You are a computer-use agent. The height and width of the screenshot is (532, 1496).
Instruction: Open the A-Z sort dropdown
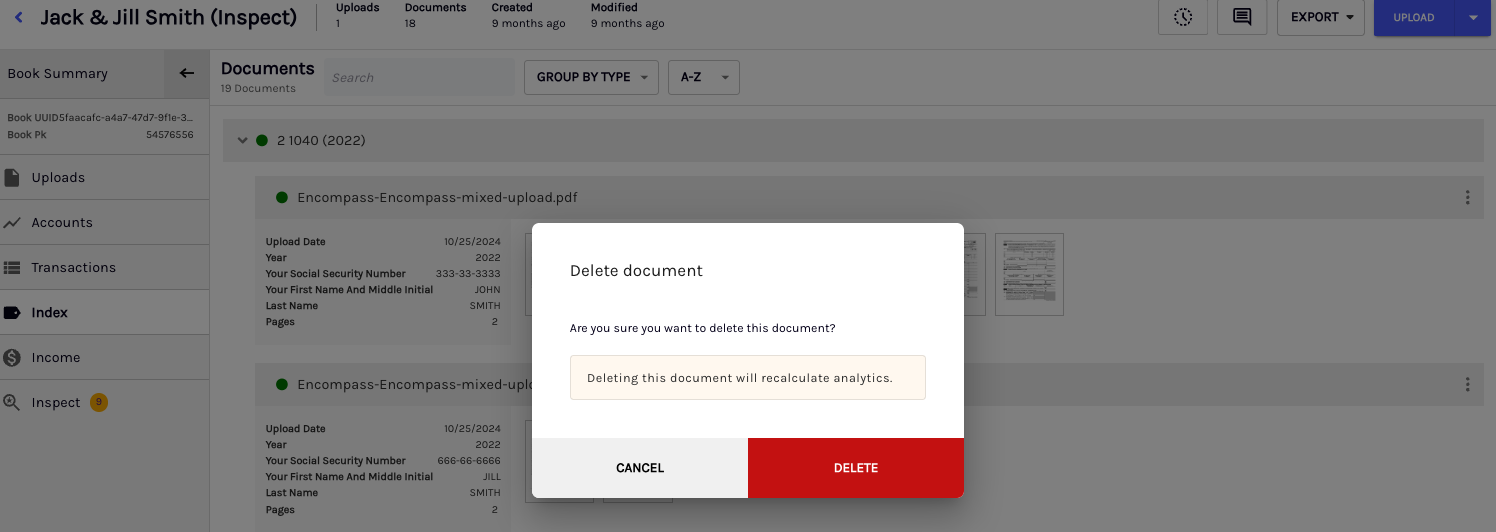click(x=704, y=77)
